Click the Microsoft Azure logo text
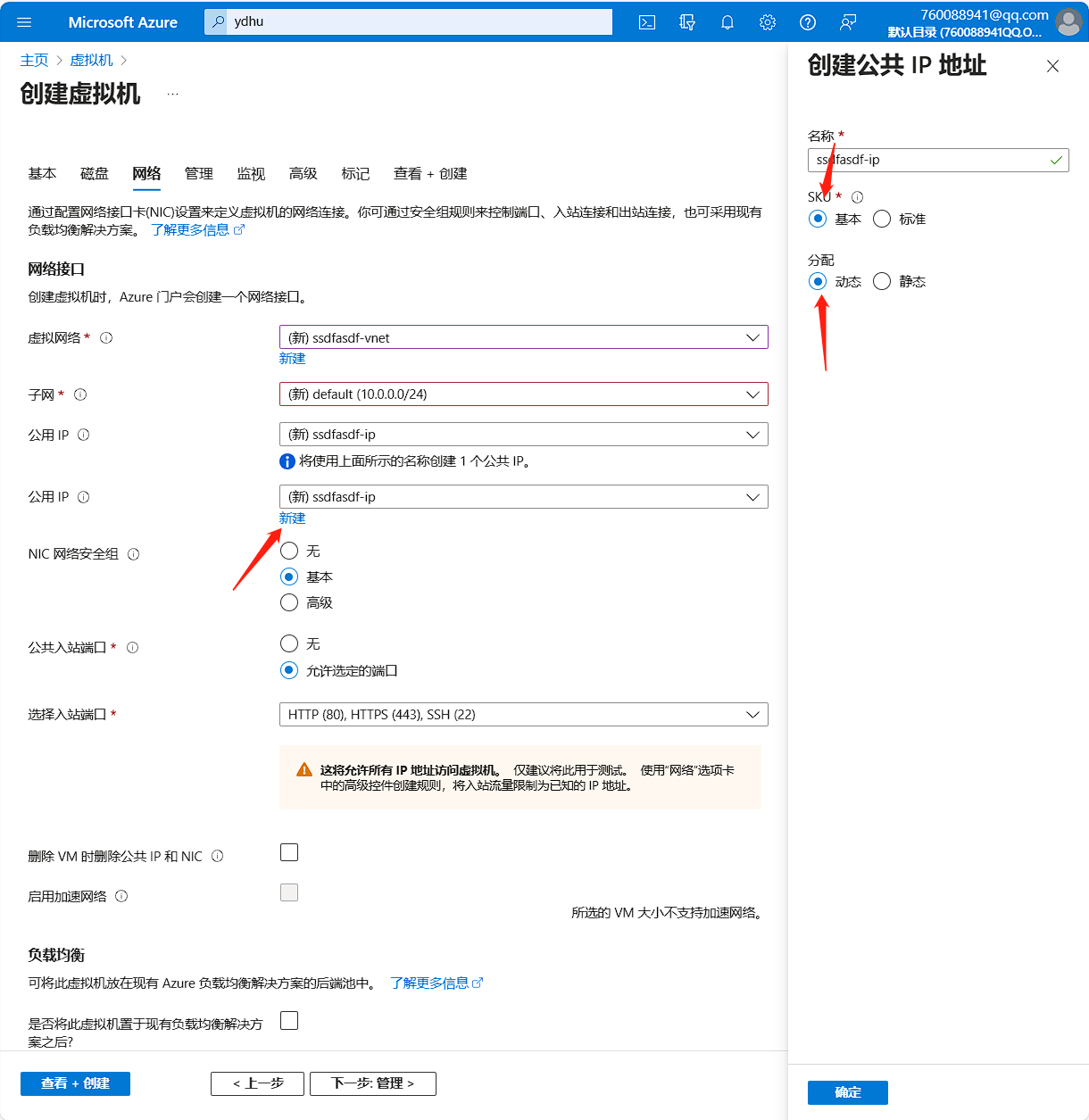 (123, 22)
